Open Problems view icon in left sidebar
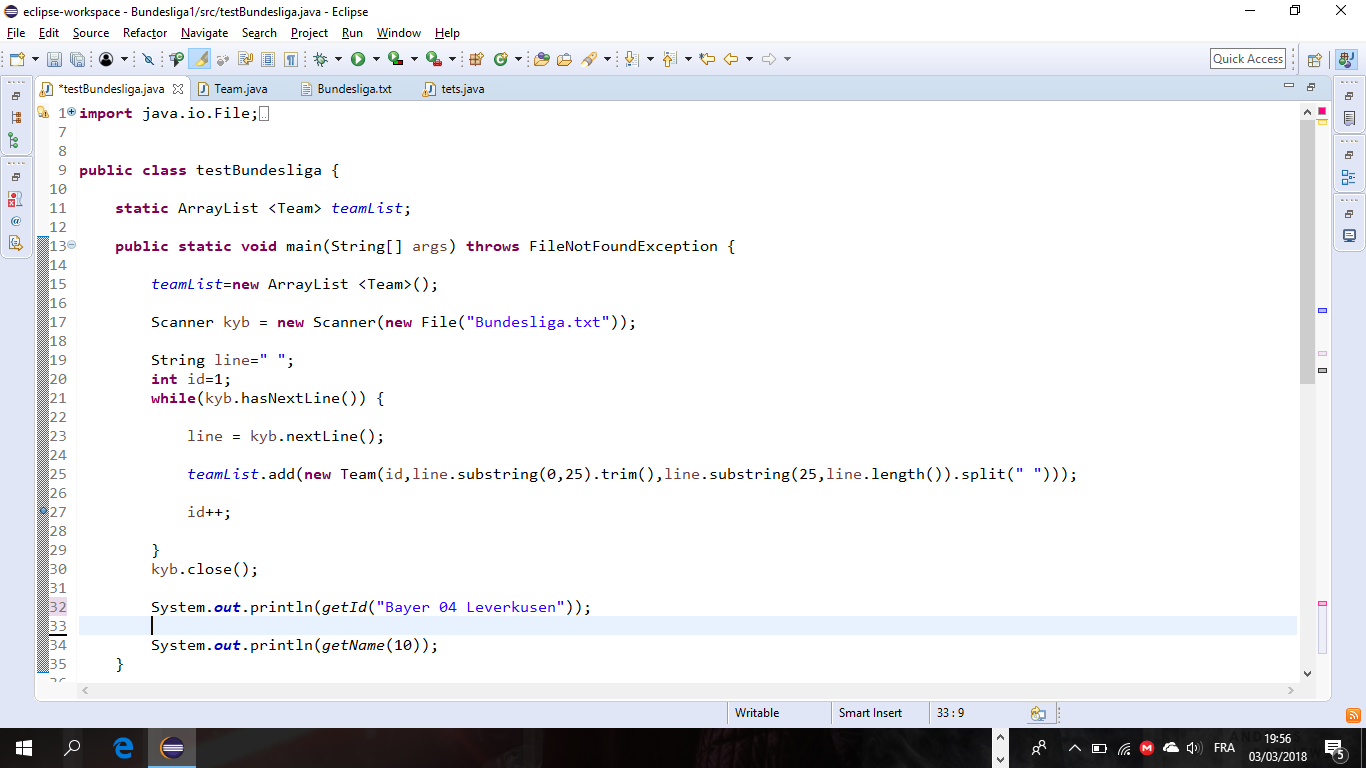Screen dimensions: 1366x768 coord(15,199)
